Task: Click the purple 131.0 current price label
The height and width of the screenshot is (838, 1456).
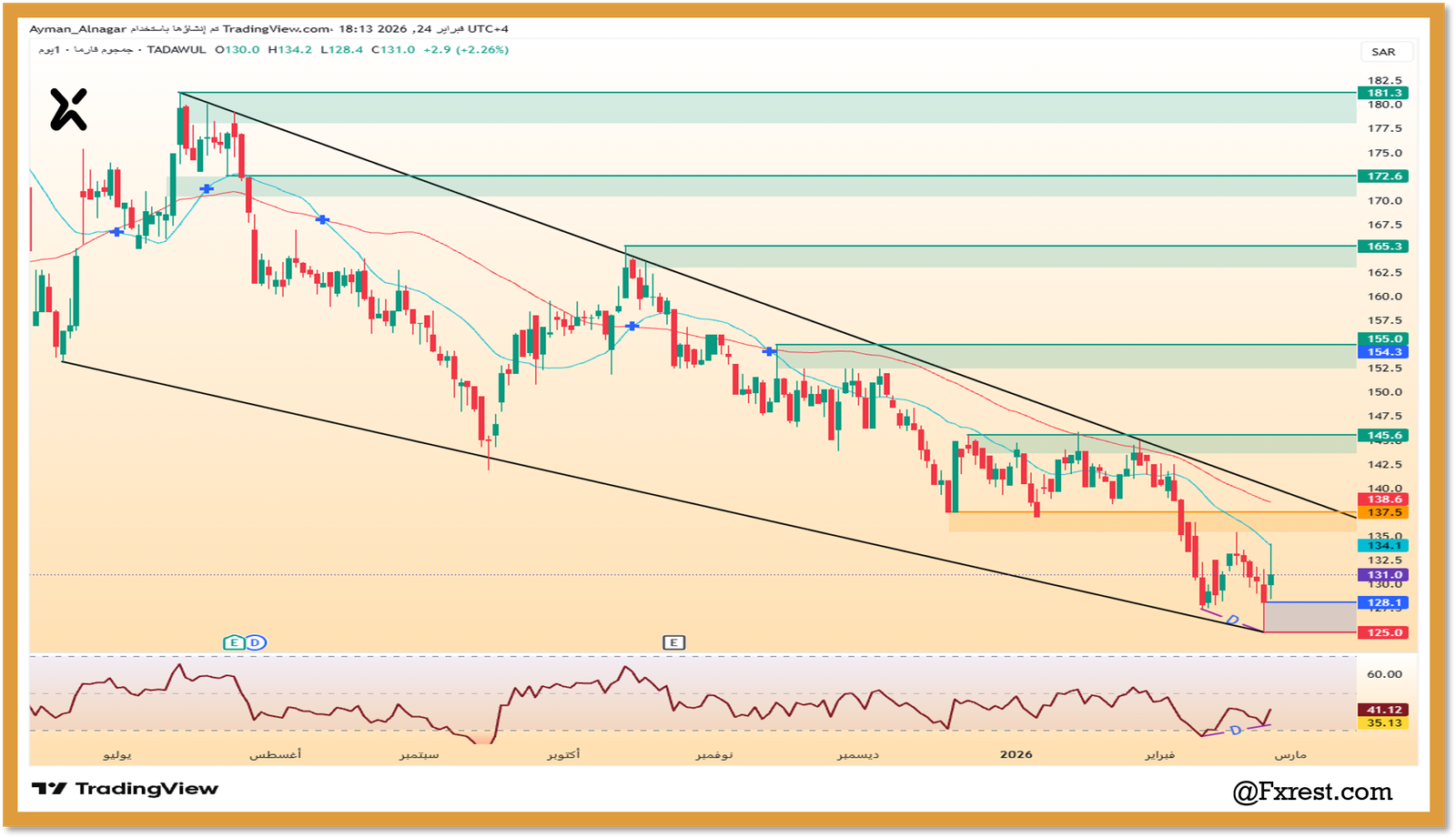Action: pyautogui.click(x=1383, y=575)
